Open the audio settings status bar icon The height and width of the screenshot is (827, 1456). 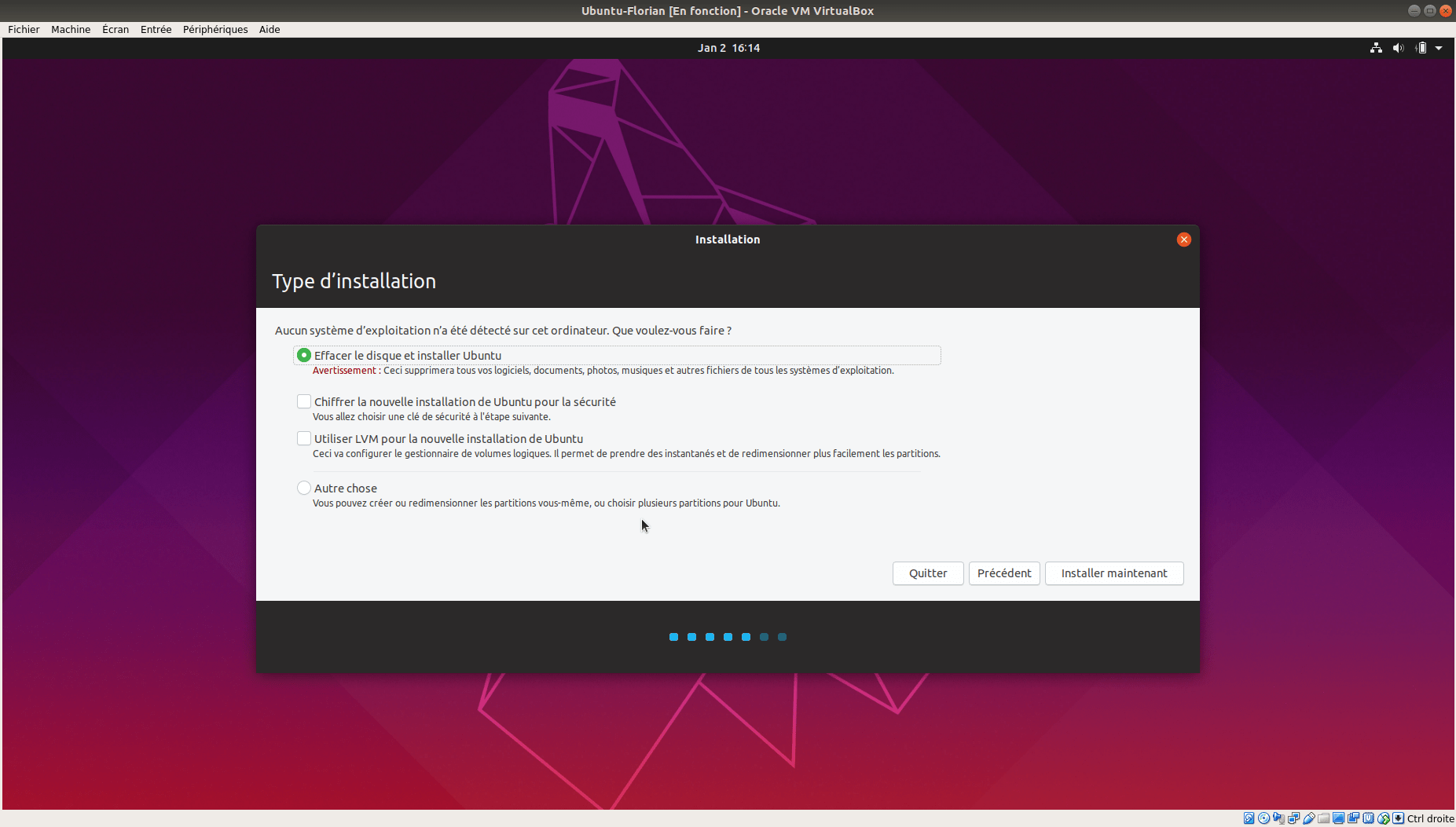pyautogui.click(x=1278, y=818)
